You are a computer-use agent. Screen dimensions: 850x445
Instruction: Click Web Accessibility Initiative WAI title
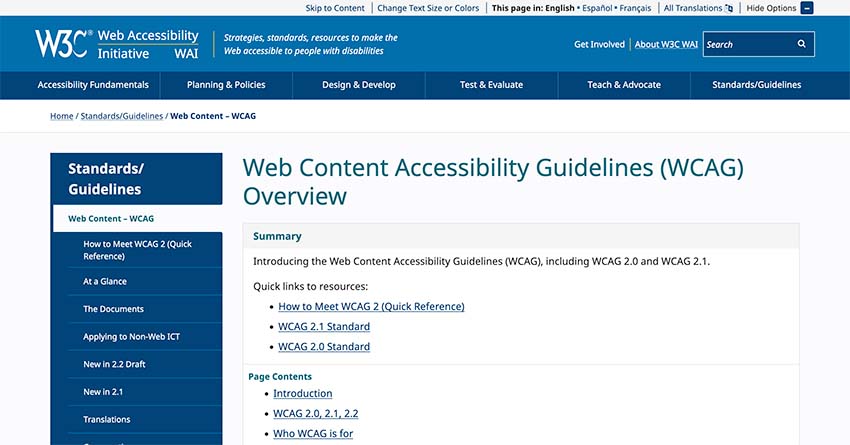[147, 44]
